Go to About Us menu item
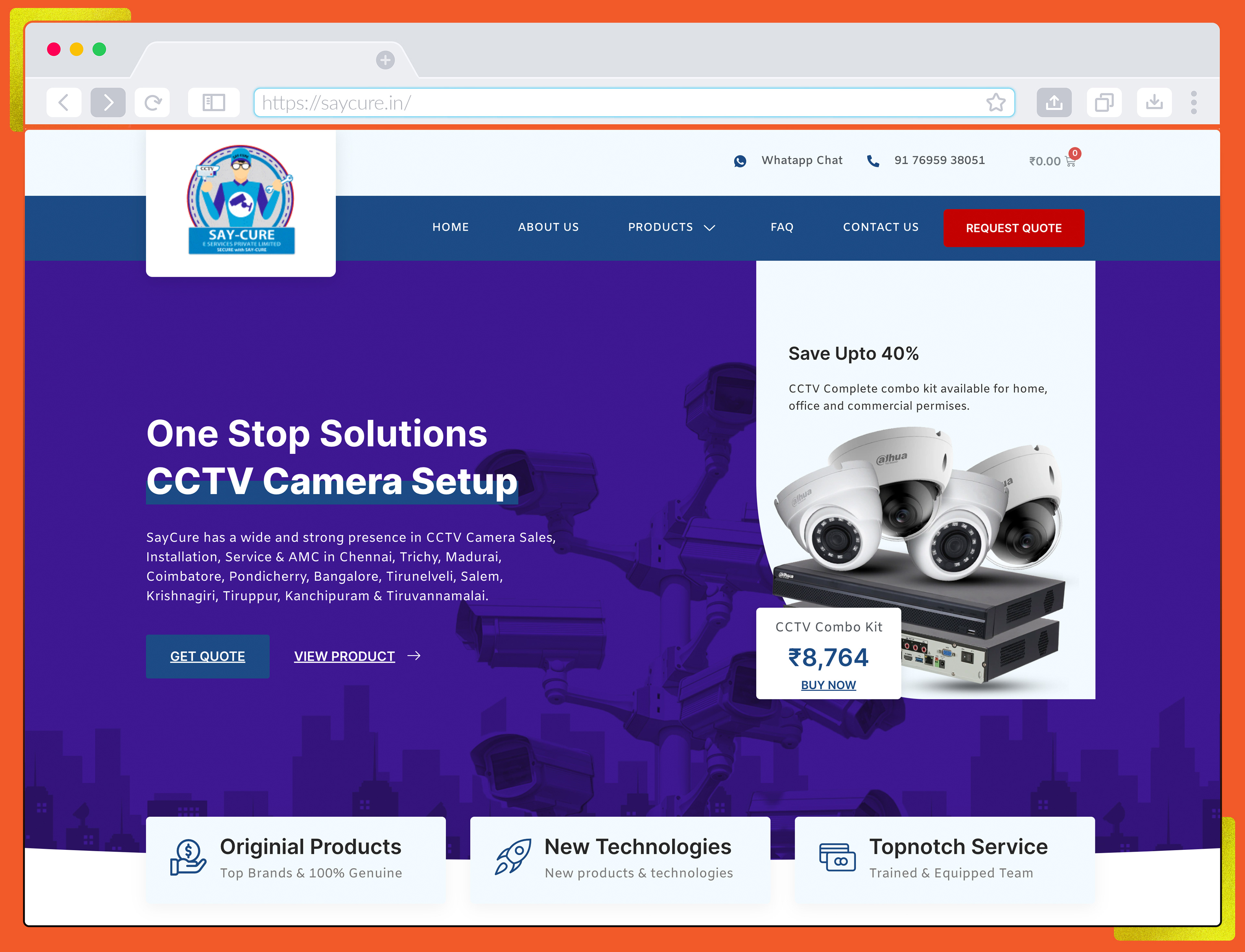Image resolution: width=1245 pixels, height=952 pixels. 548,227
